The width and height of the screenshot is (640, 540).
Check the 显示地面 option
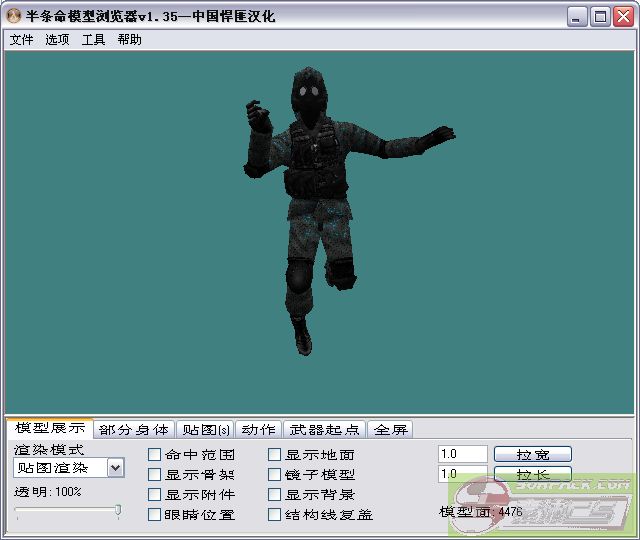(275, 455)
